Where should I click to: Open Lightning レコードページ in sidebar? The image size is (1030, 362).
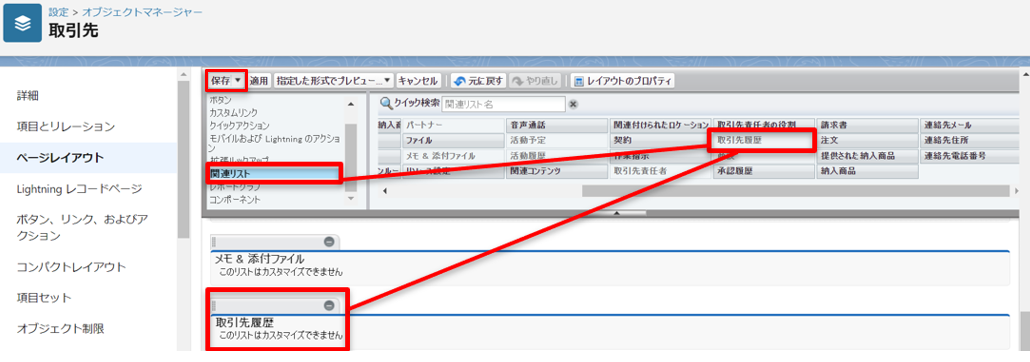79,189
